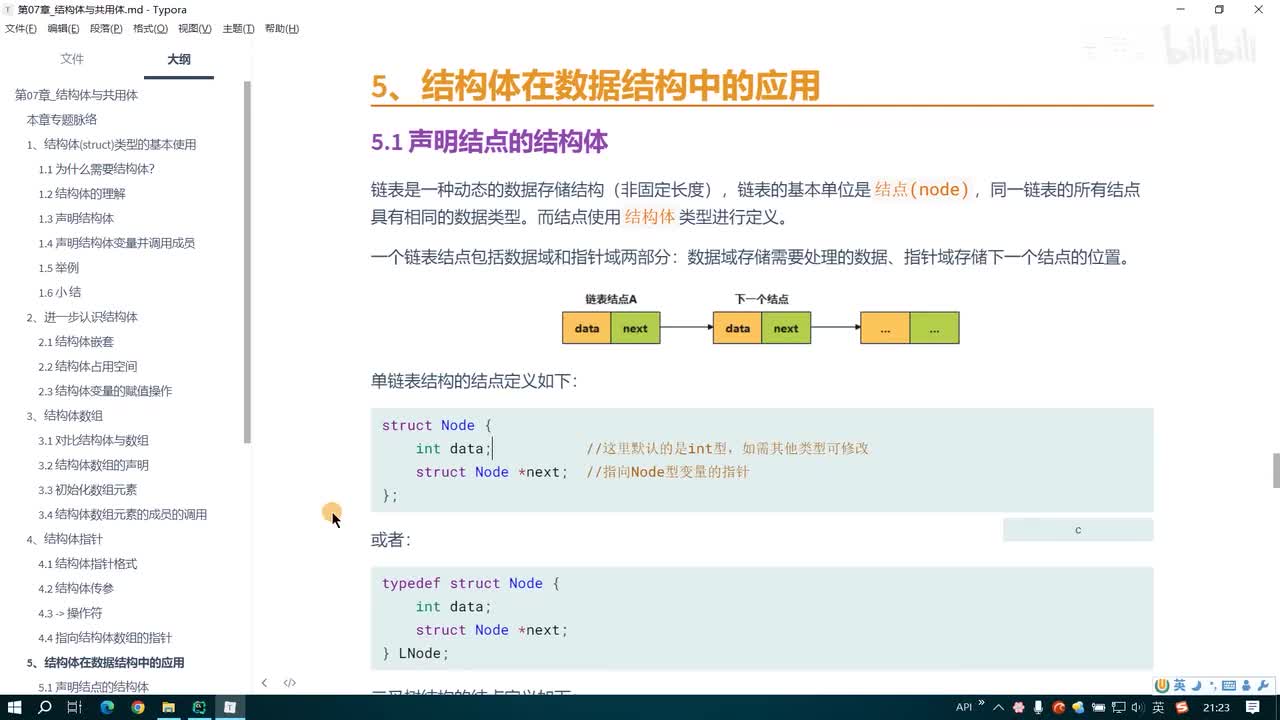Switch sidebar to the 文件 tab
The image size is (1280, 720).
point(72,59)
